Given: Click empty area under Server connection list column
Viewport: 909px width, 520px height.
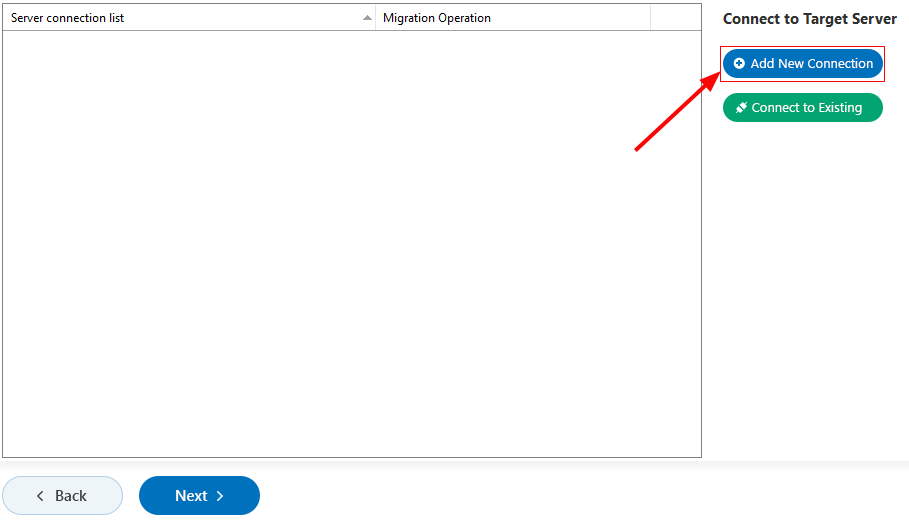Looking at the screenshot, I should (189, 243).
